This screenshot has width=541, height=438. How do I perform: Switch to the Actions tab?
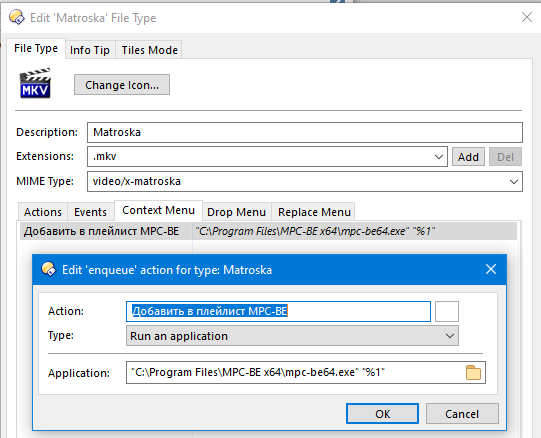click(43, 212)
